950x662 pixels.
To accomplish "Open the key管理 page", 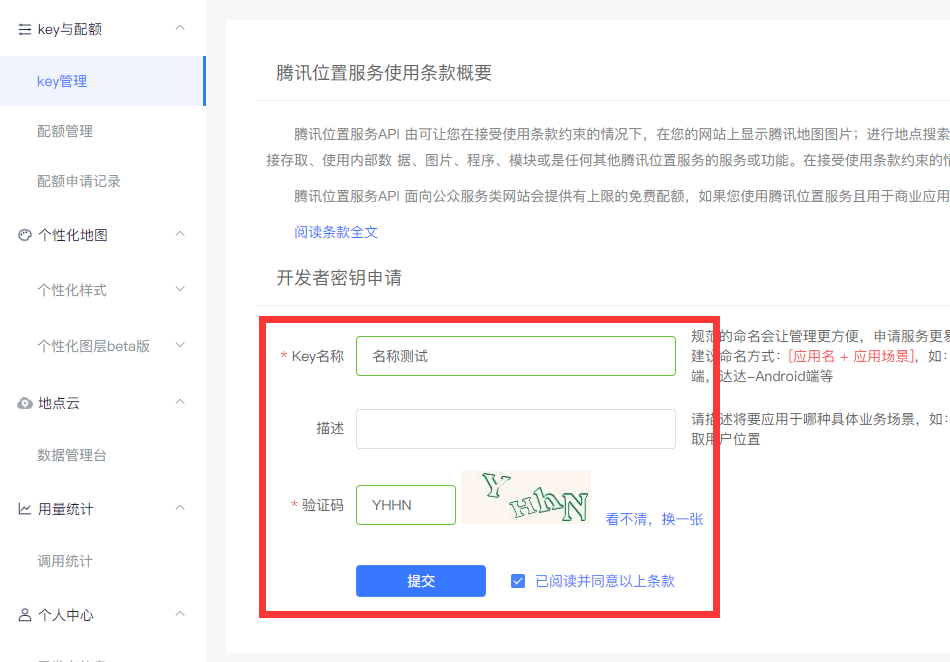I will (102, 81).
